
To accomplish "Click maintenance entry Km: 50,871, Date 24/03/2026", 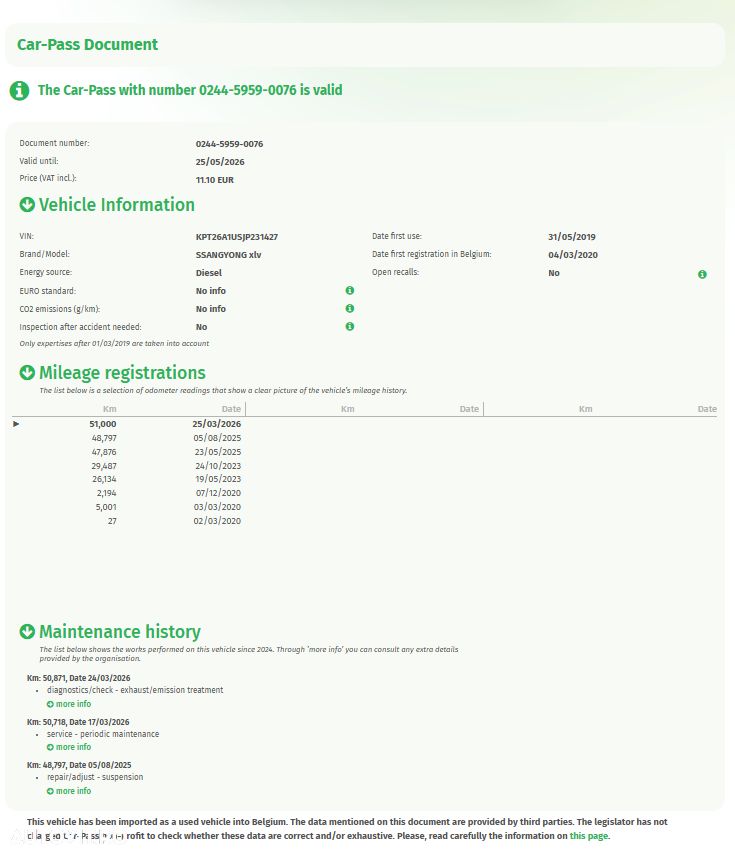I will [78, 678].
